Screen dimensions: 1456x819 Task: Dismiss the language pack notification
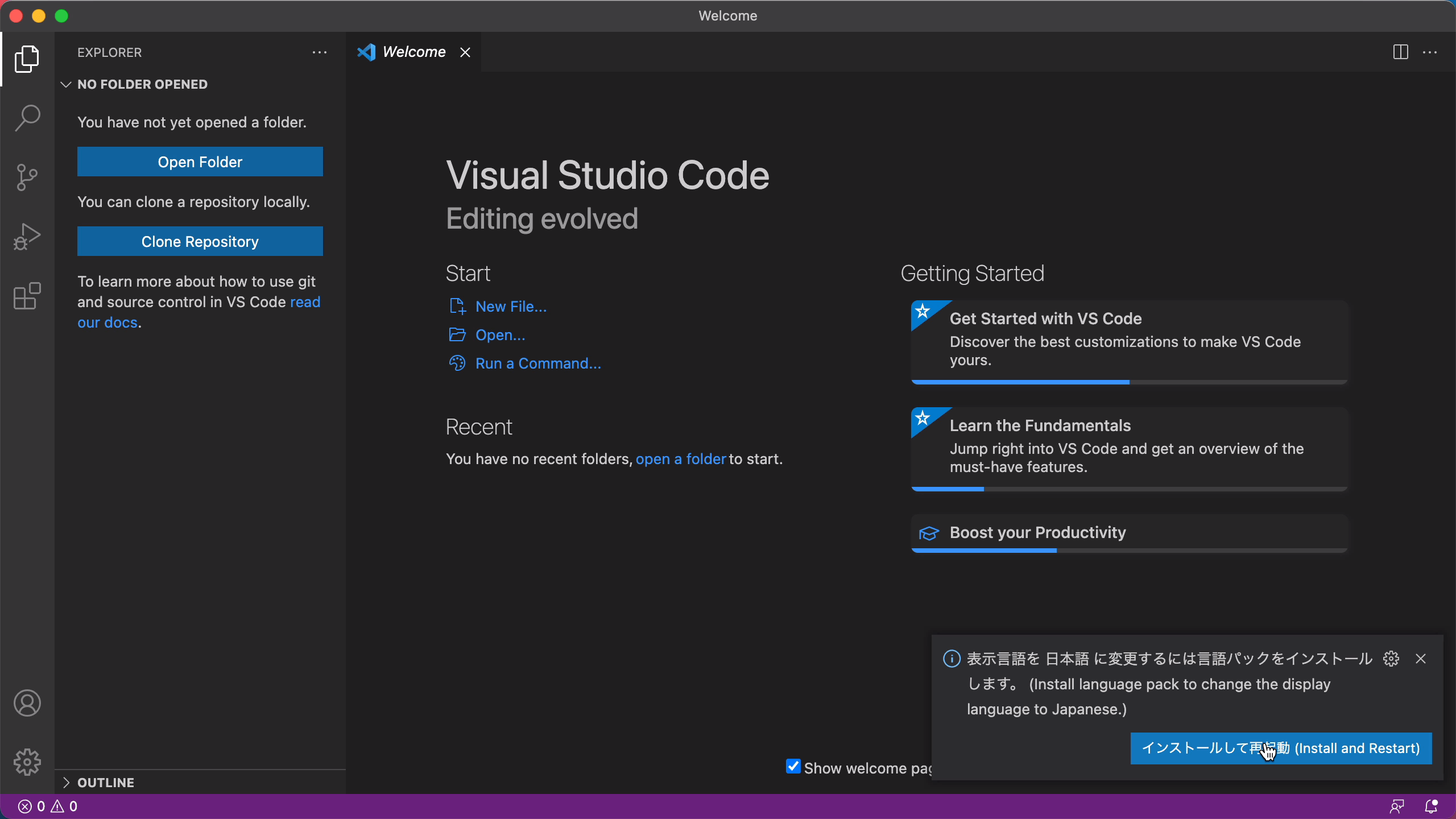pyautogui.click(x=1421, y=659)
